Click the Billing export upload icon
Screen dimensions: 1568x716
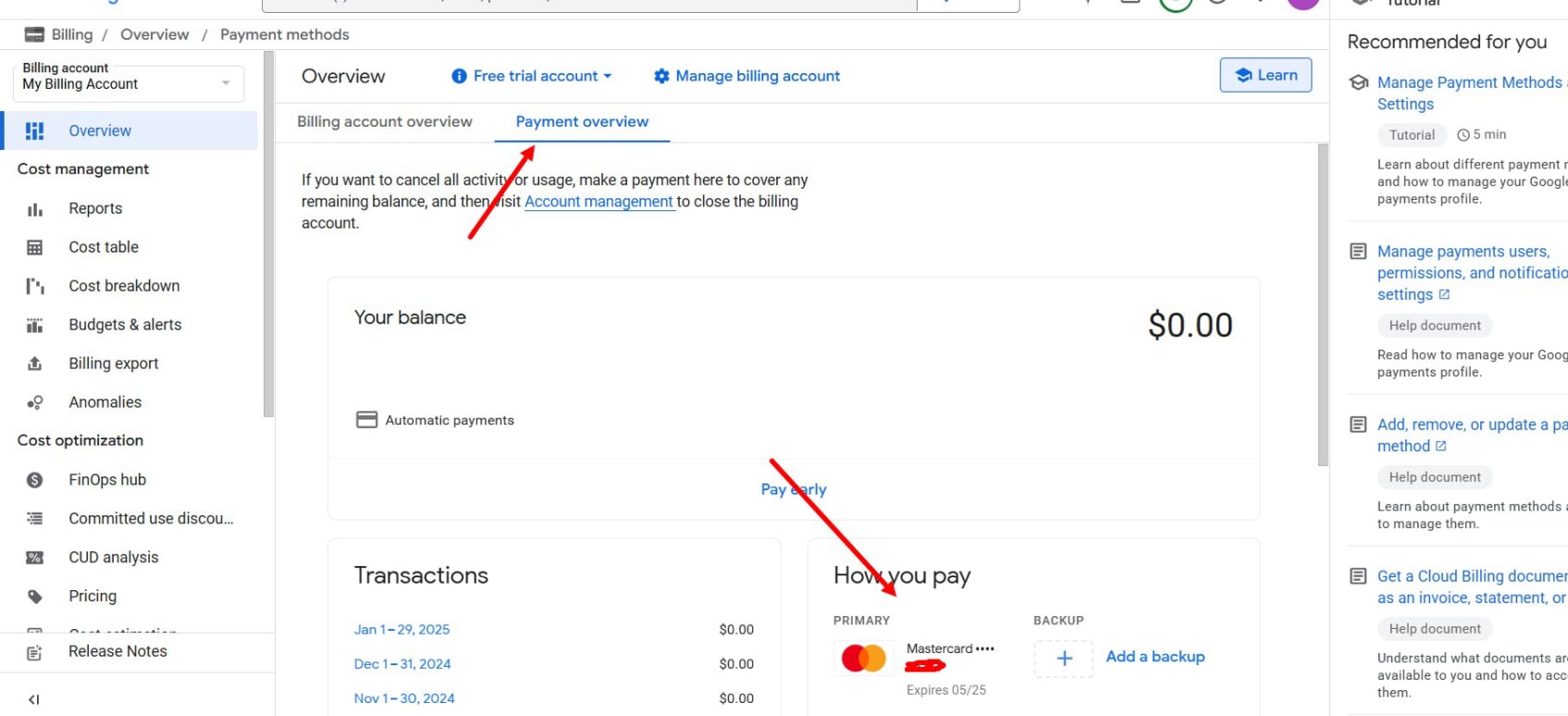(35, 364)
